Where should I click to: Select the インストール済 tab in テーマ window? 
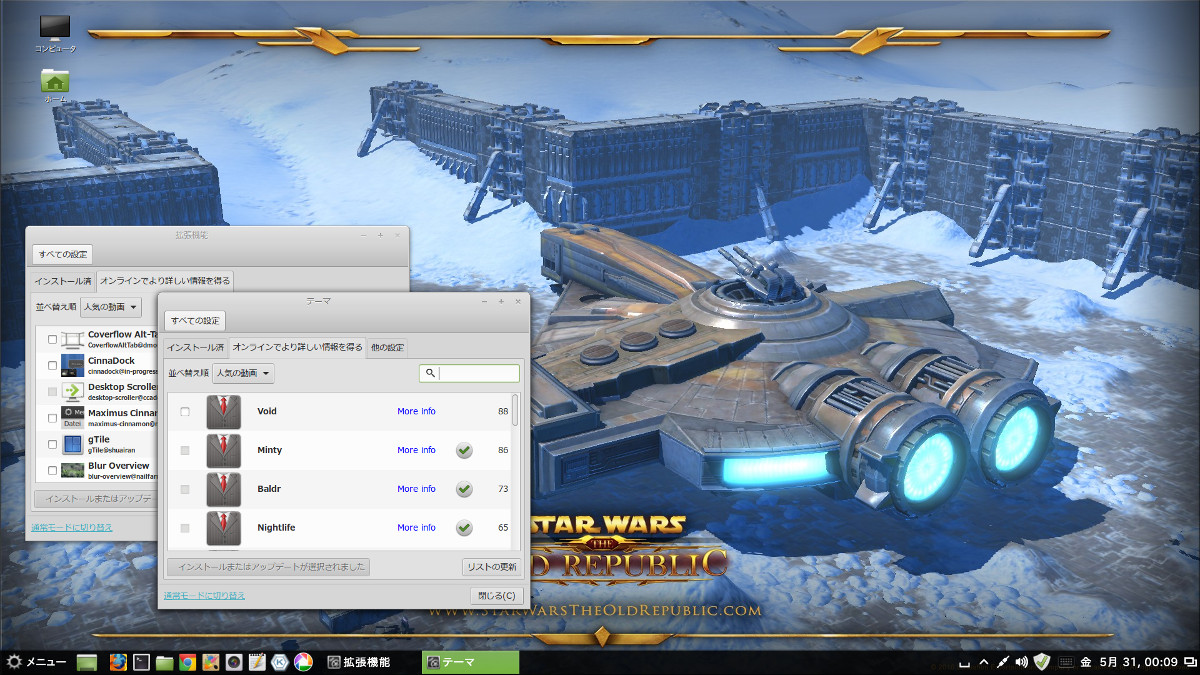point(195,348)
